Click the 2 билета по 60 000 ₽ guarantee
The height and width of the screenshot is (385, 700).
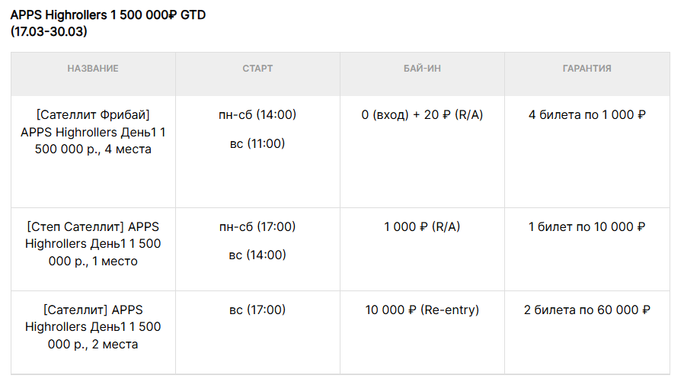(587, 310)
